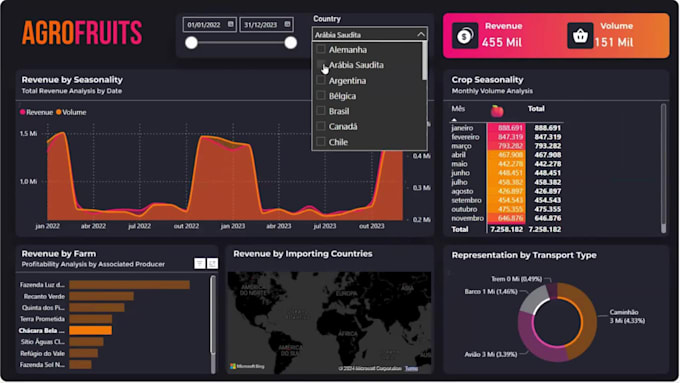Open the Terms link on the map
Screen dimensions: 680x383
(412, 368)
